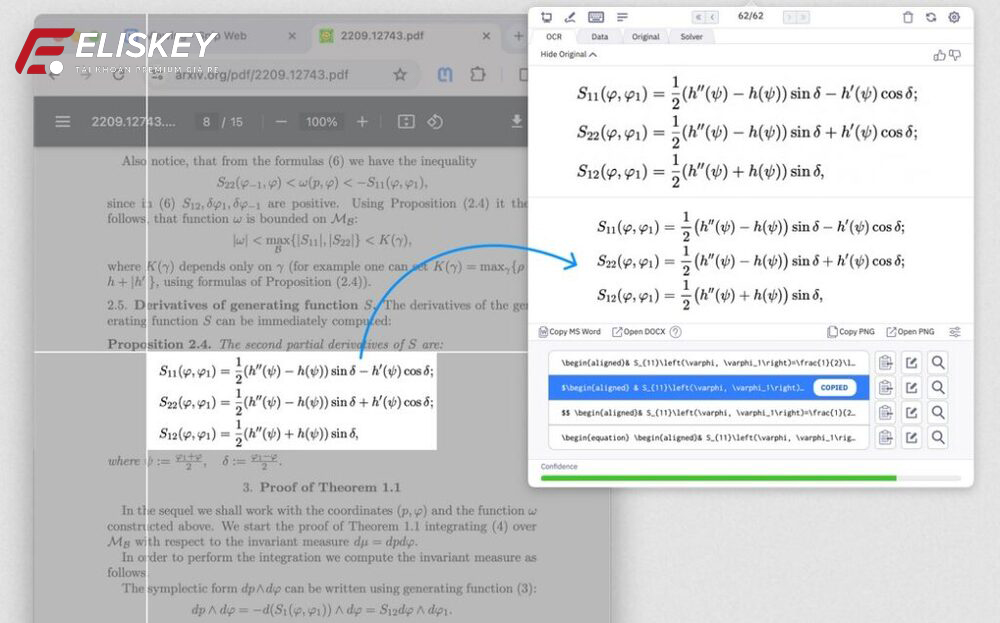Collapse the original image via Hide Original
Viewport: 1000px width, 623px height.
565,53
